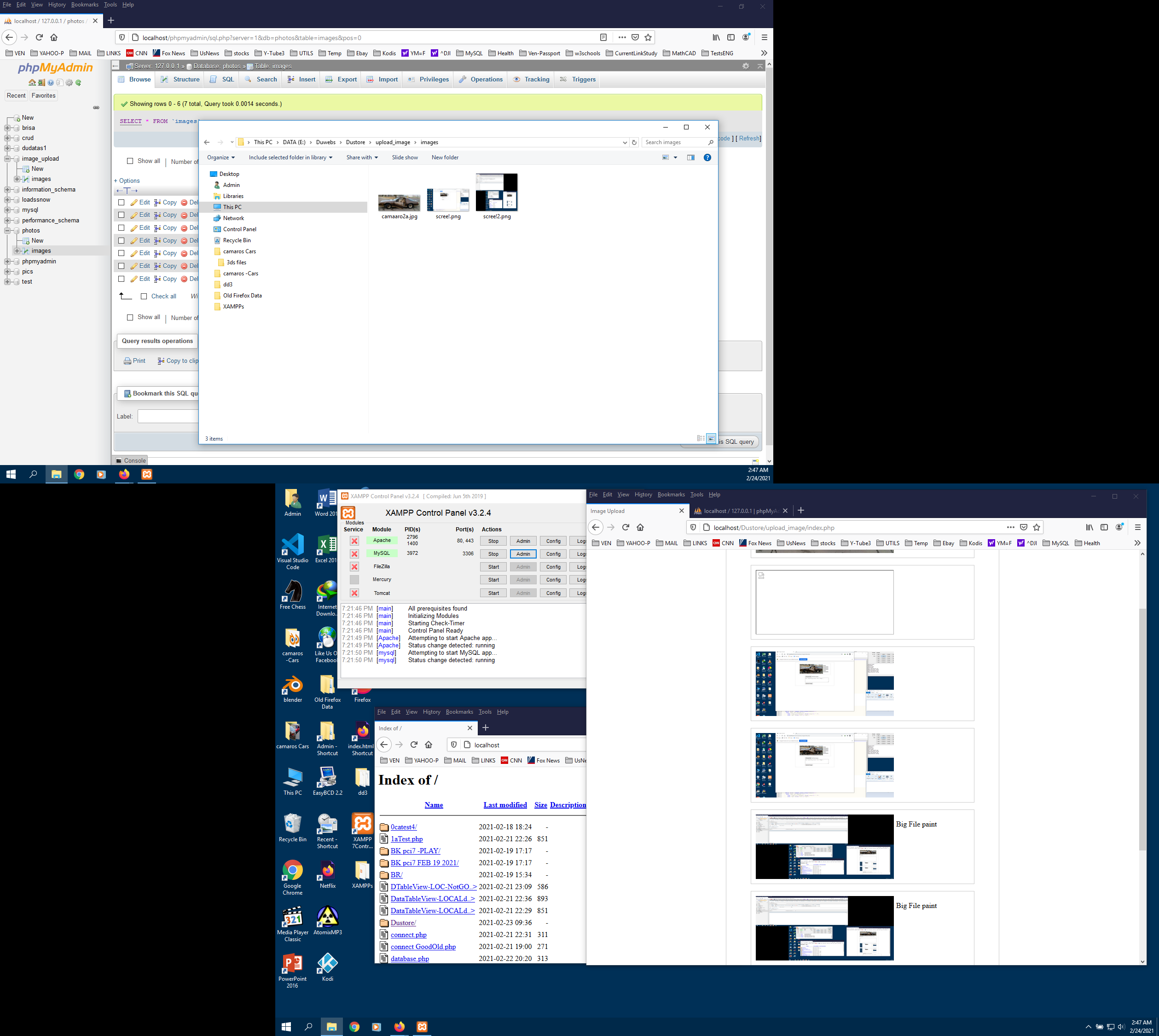
Task: Open the Dustore/ directory link
Action: [x=403, y=923]
